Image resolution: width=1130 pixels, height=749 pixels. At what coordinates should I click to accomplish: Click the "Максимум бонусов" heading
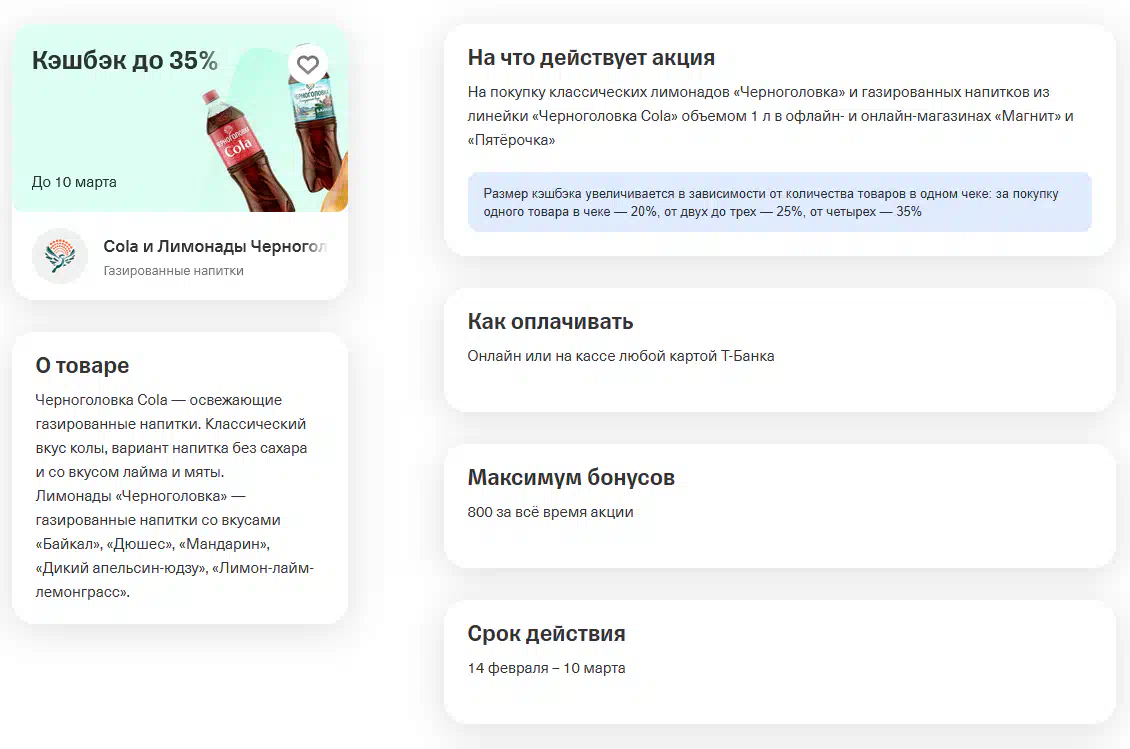(x=571, y=478)
